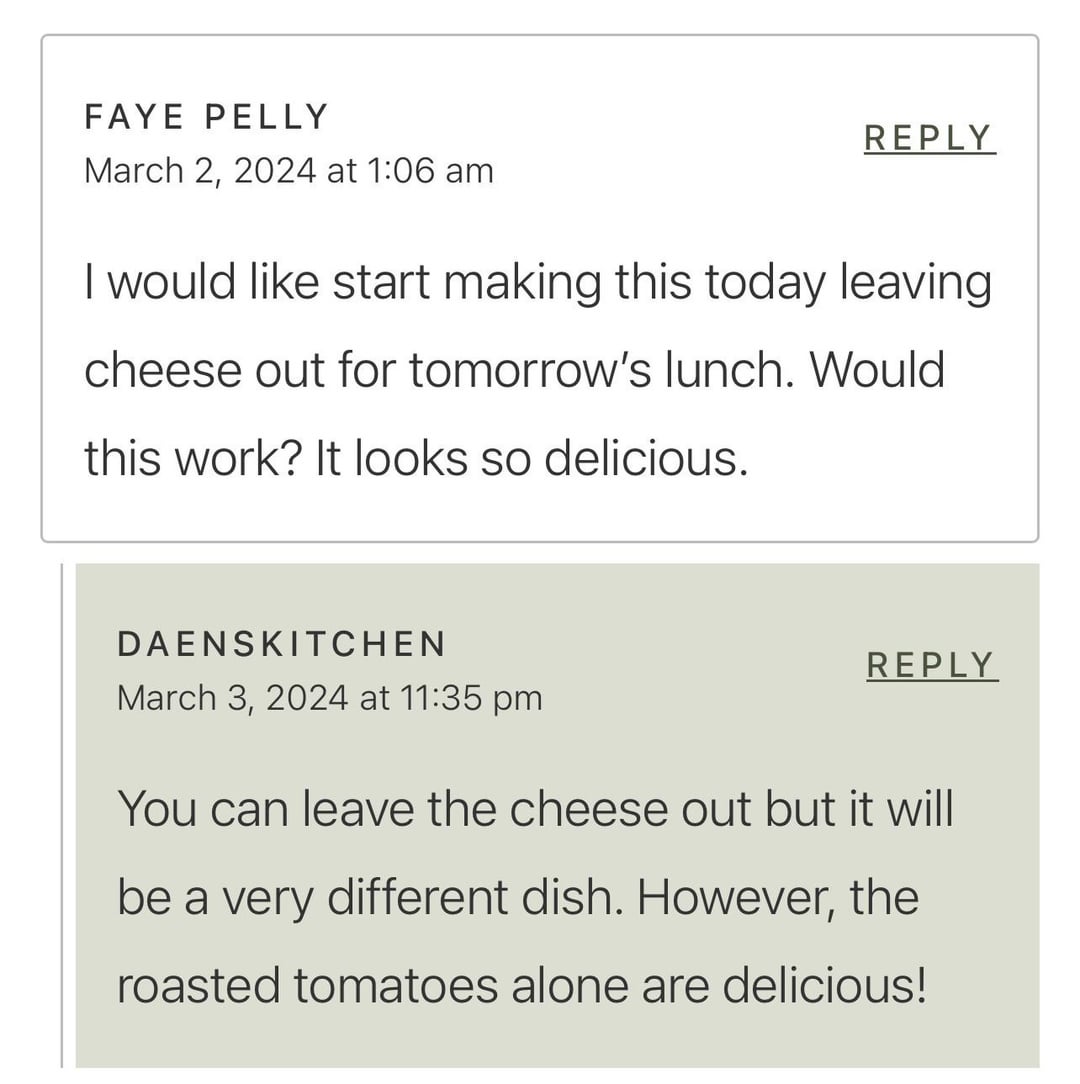This screenshot has width=1080, height=1084.
Task: Click the line "roasted tomatoes alone are delicious!"
Action: 521,985
